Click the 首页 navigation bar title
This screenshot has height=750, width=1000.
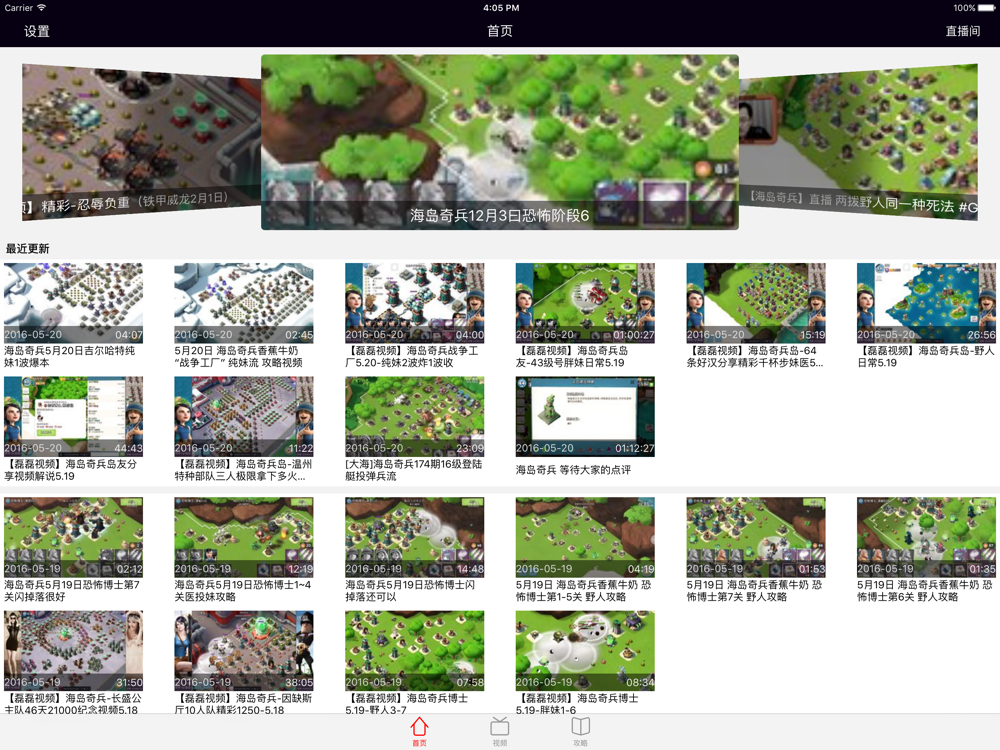(x=499, y=31)
